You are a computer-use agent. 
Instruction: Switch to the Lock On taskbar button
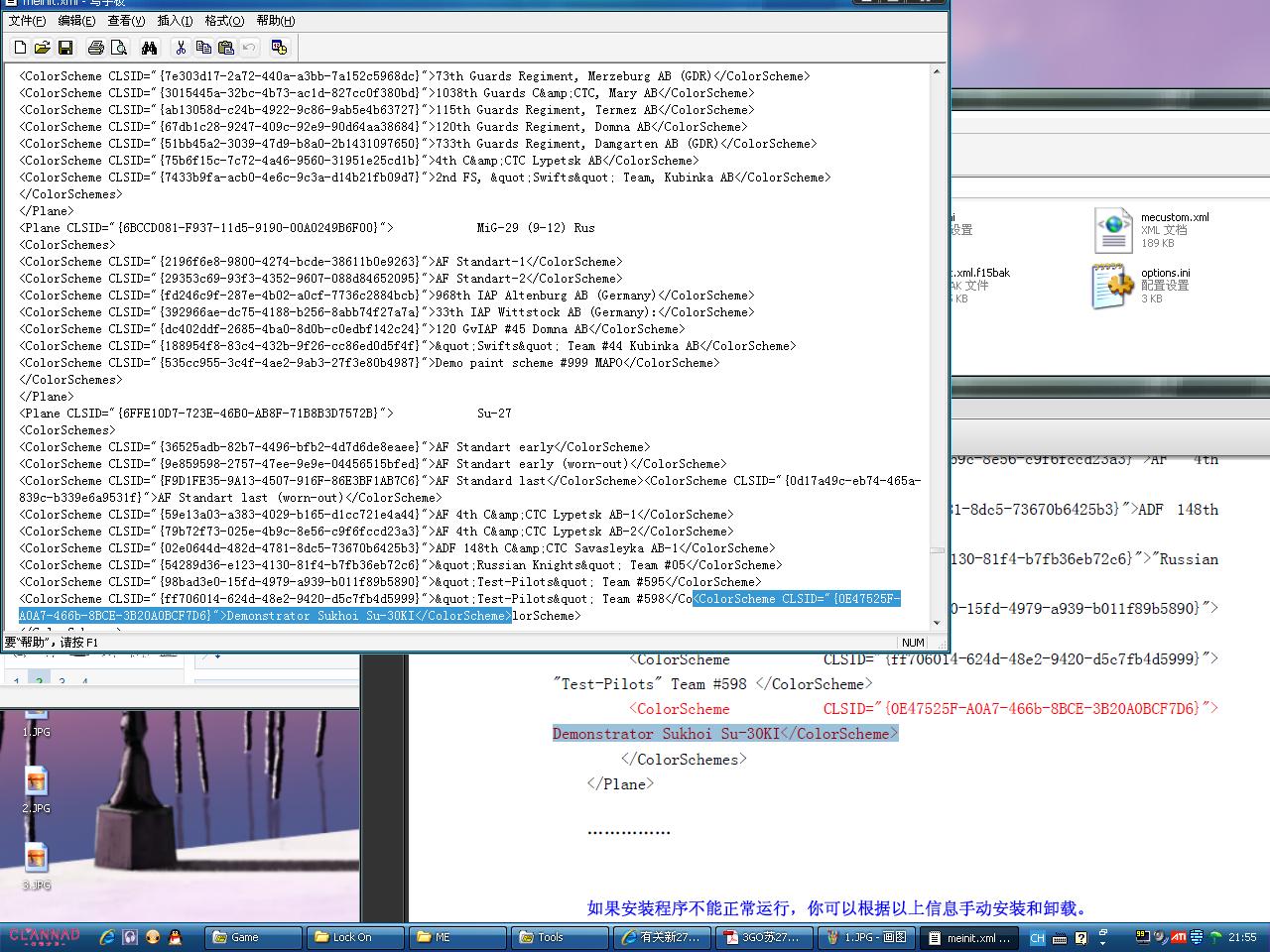[x=355, y=937]
